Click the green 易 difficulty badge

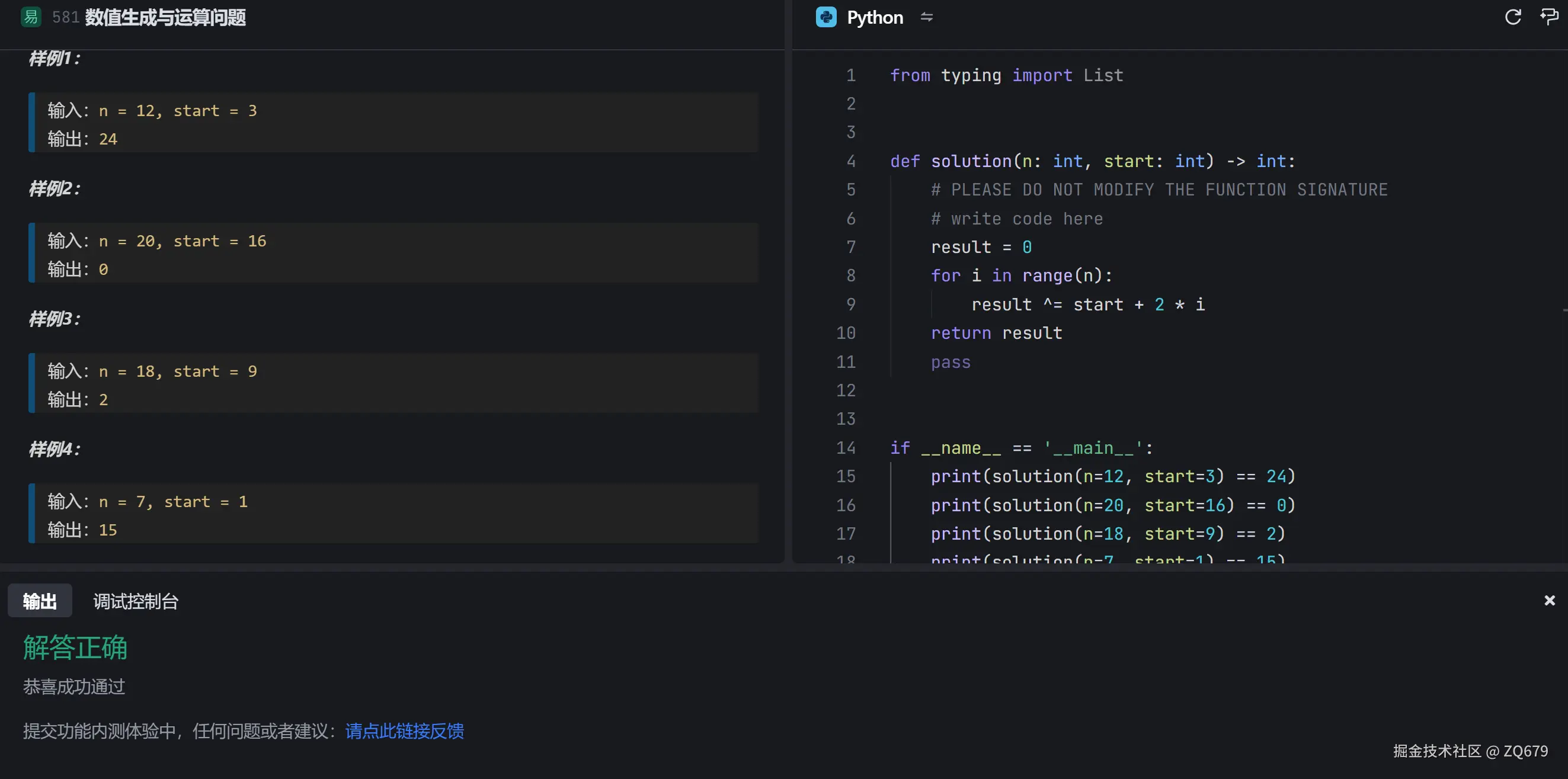pyautogui.click(x=30, y=17)
